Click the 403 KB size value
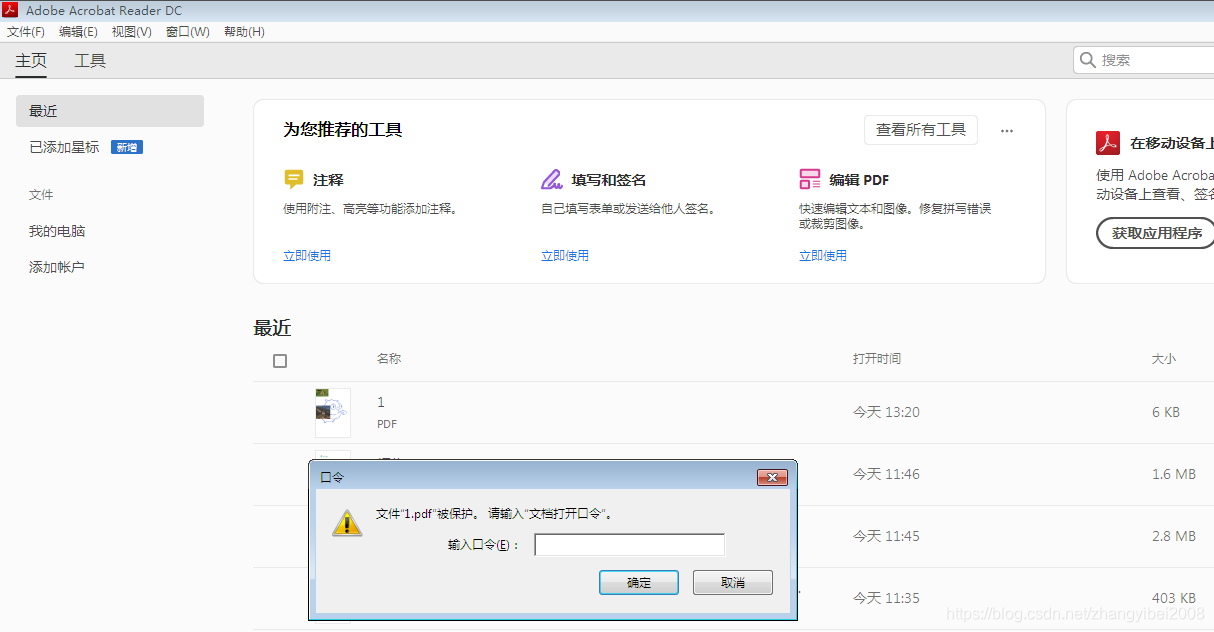 coord(1172,598)
